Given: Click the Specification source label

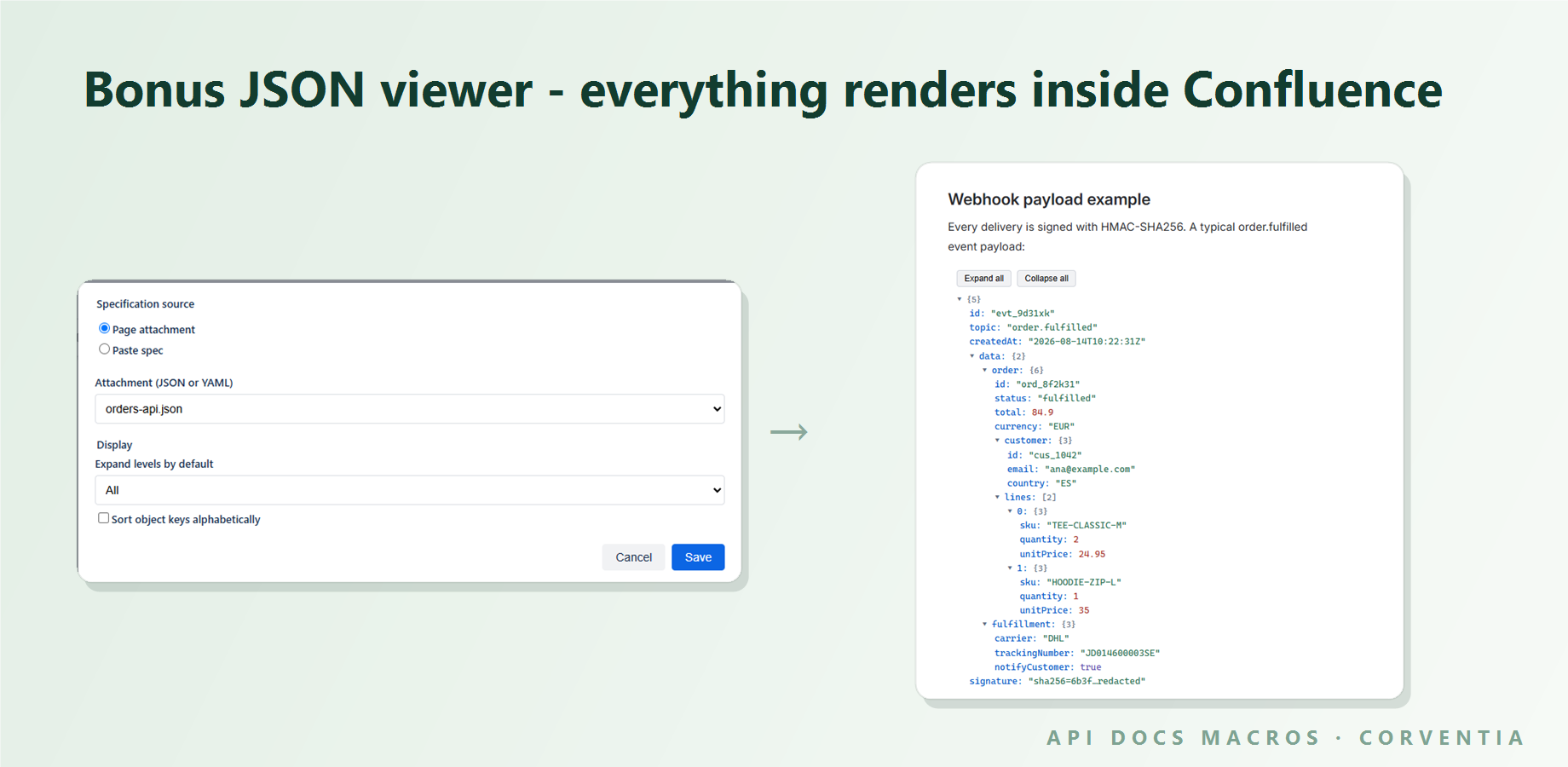Looking at the screenshot, I should pos(145,304).
